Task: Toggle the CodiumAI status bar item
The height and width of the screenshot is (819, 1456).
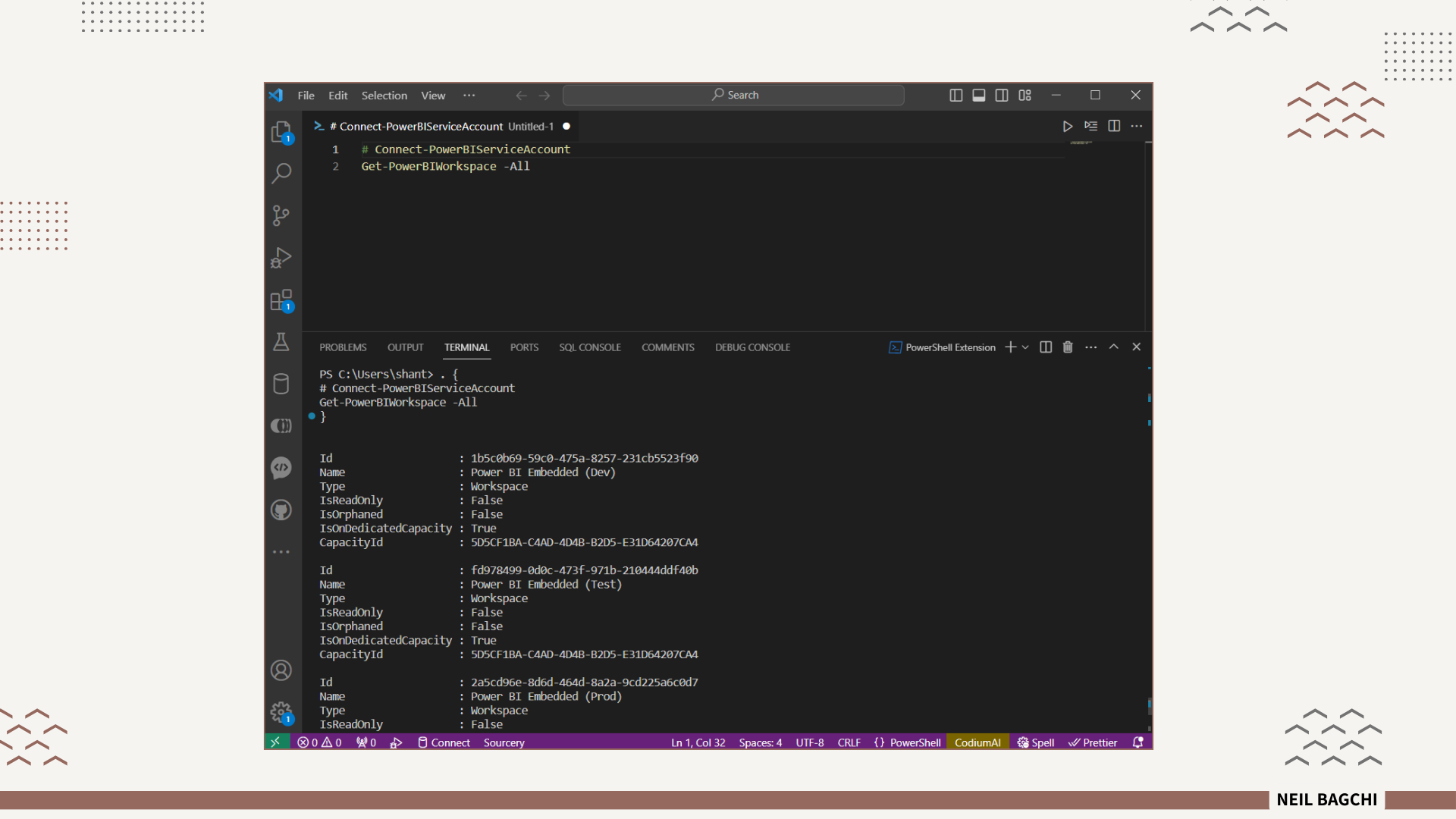Action: click(977, 741)
